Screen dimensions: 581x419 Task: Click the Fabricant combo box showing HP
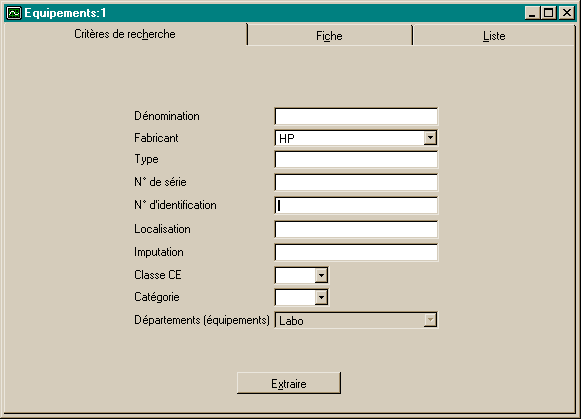click(356, 138)
